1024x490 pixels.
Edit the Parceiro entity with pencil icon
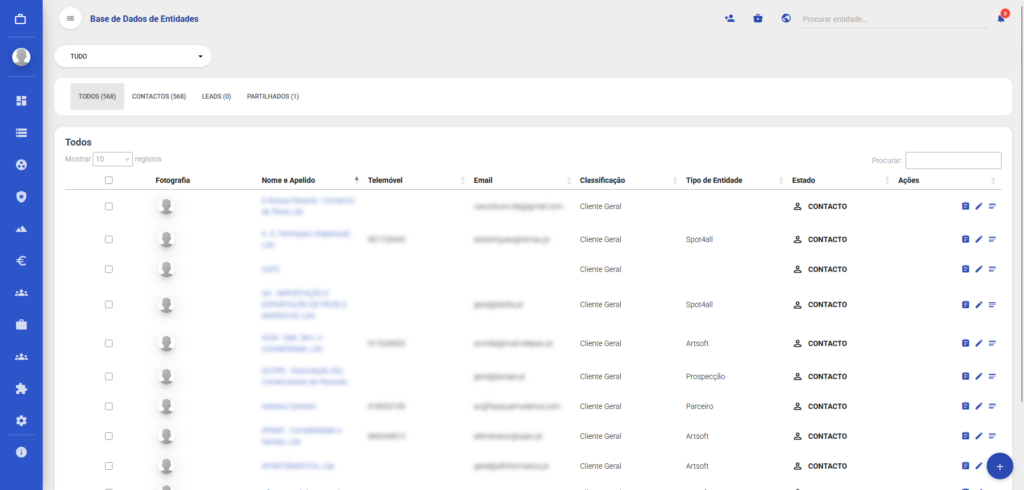978,406
